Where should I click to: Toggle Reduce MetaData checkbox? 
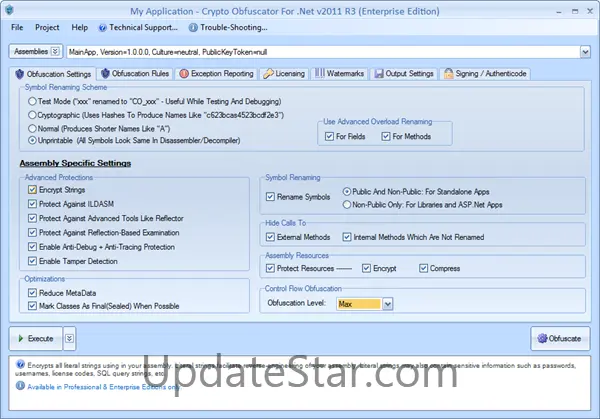[33, 293]
